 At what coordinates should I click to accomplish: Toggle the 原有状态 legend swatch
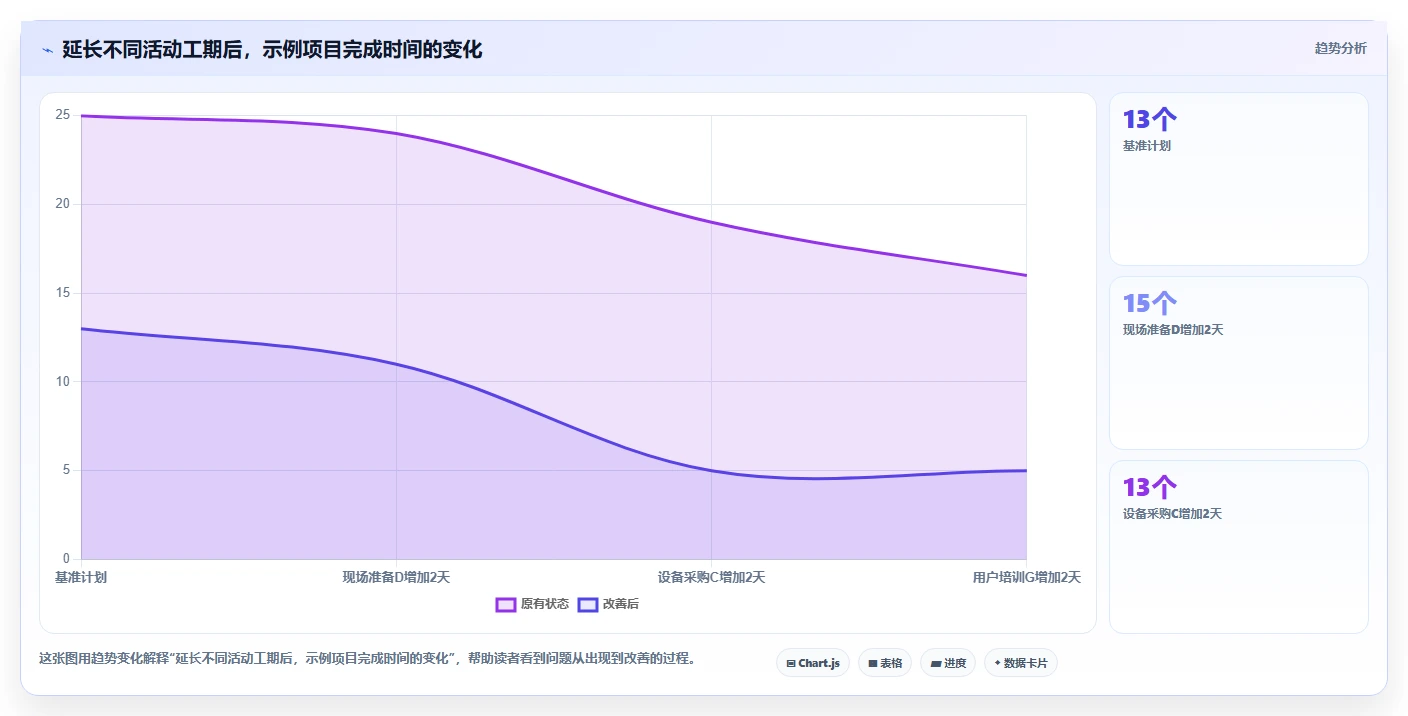506,604
